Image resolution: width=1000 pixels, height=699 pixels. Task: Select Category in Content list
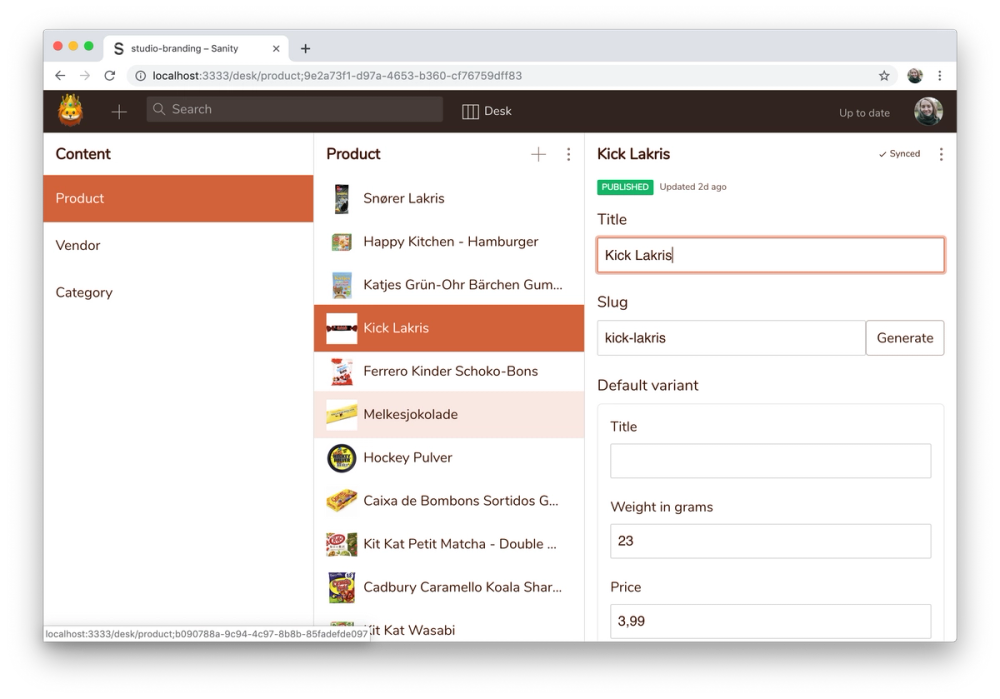tap(179, 293)
